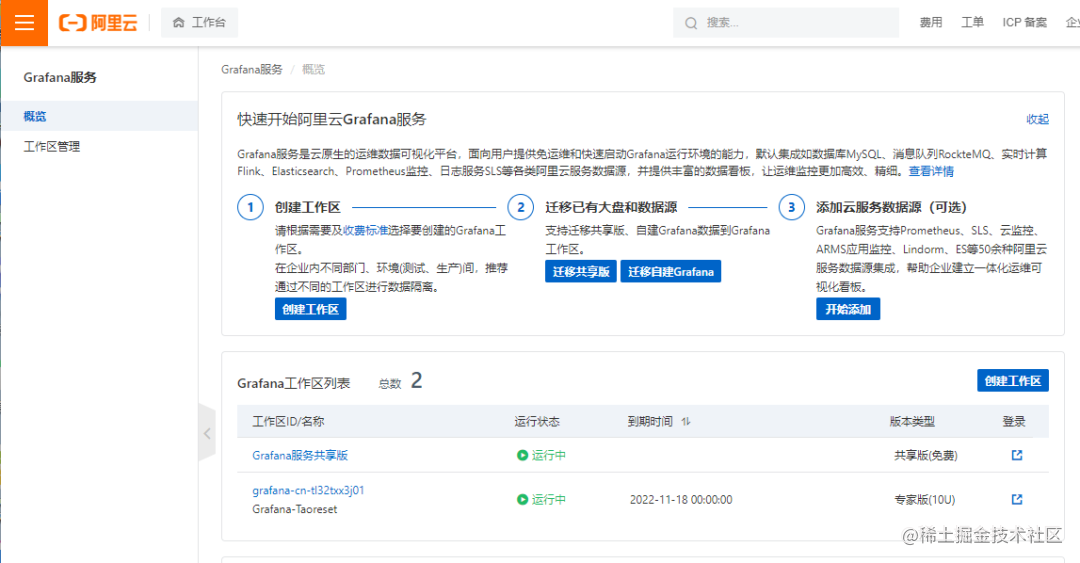Screen dimensions: 1080x563
Task: Click 创建工作区 button in workspace list header
Action: click(1012, 380)
